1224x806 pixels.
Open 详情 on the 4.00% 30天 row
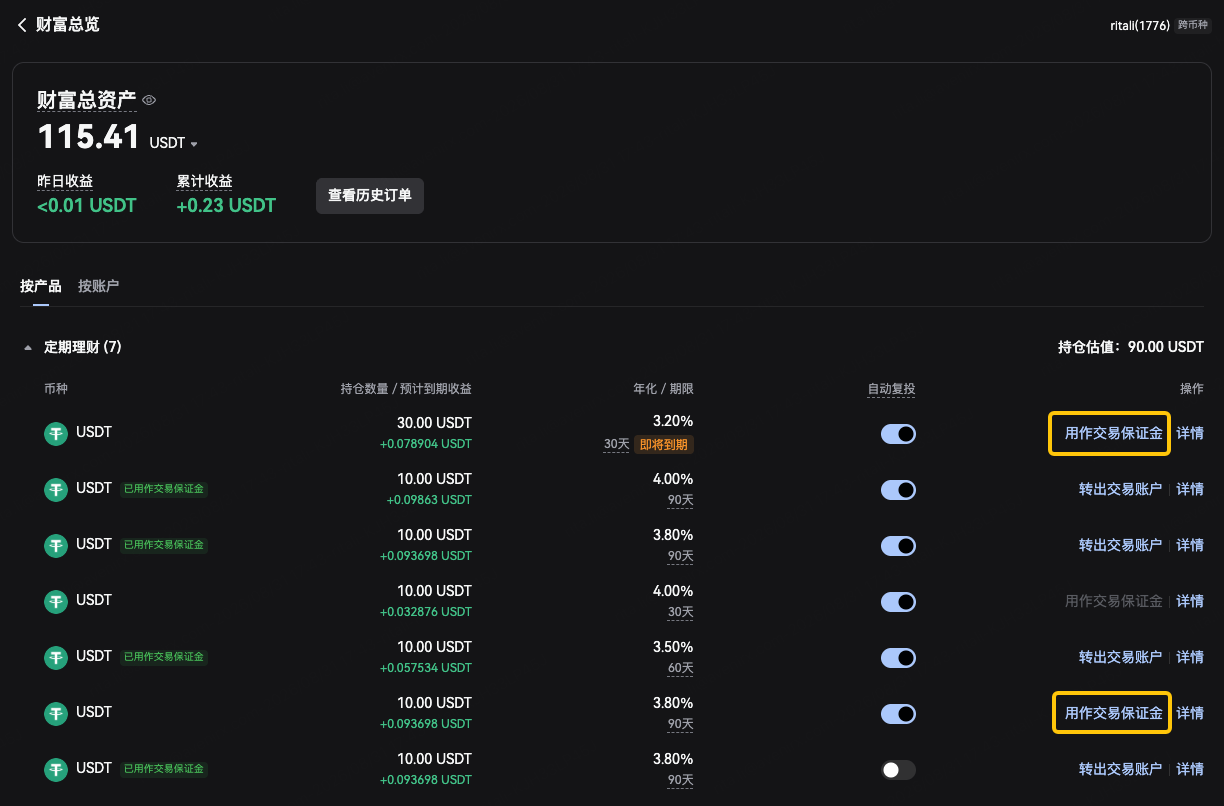[x=1190, y=601]
